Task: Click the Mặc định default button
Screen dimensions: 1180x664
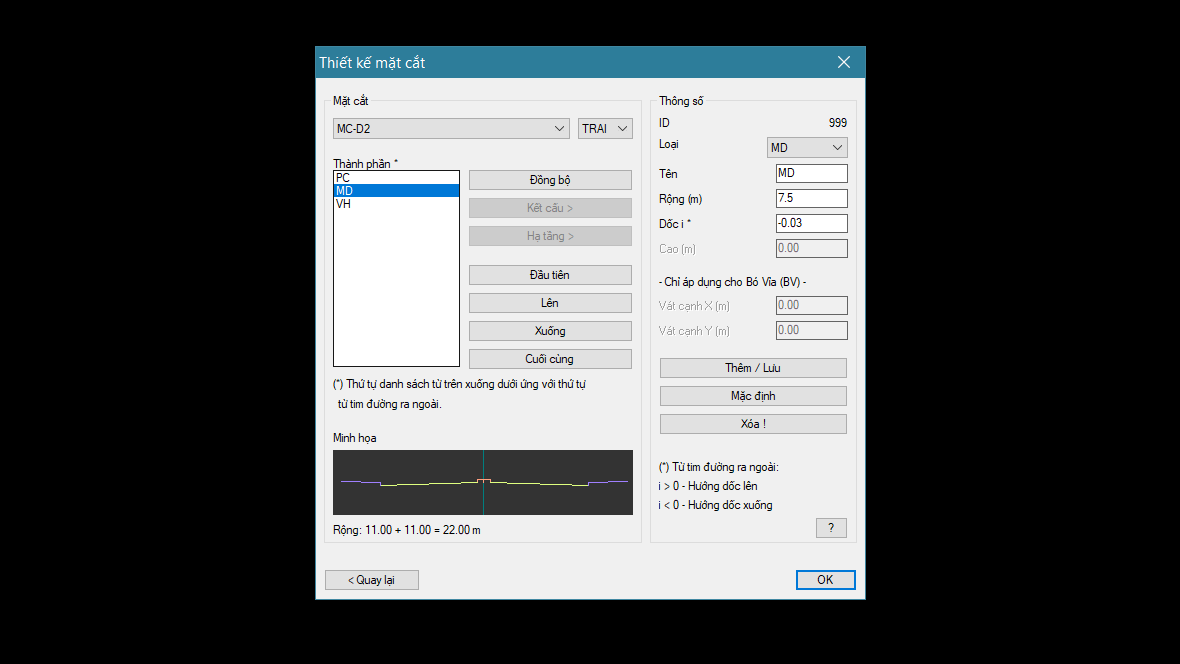Action: tap(753, 396)
